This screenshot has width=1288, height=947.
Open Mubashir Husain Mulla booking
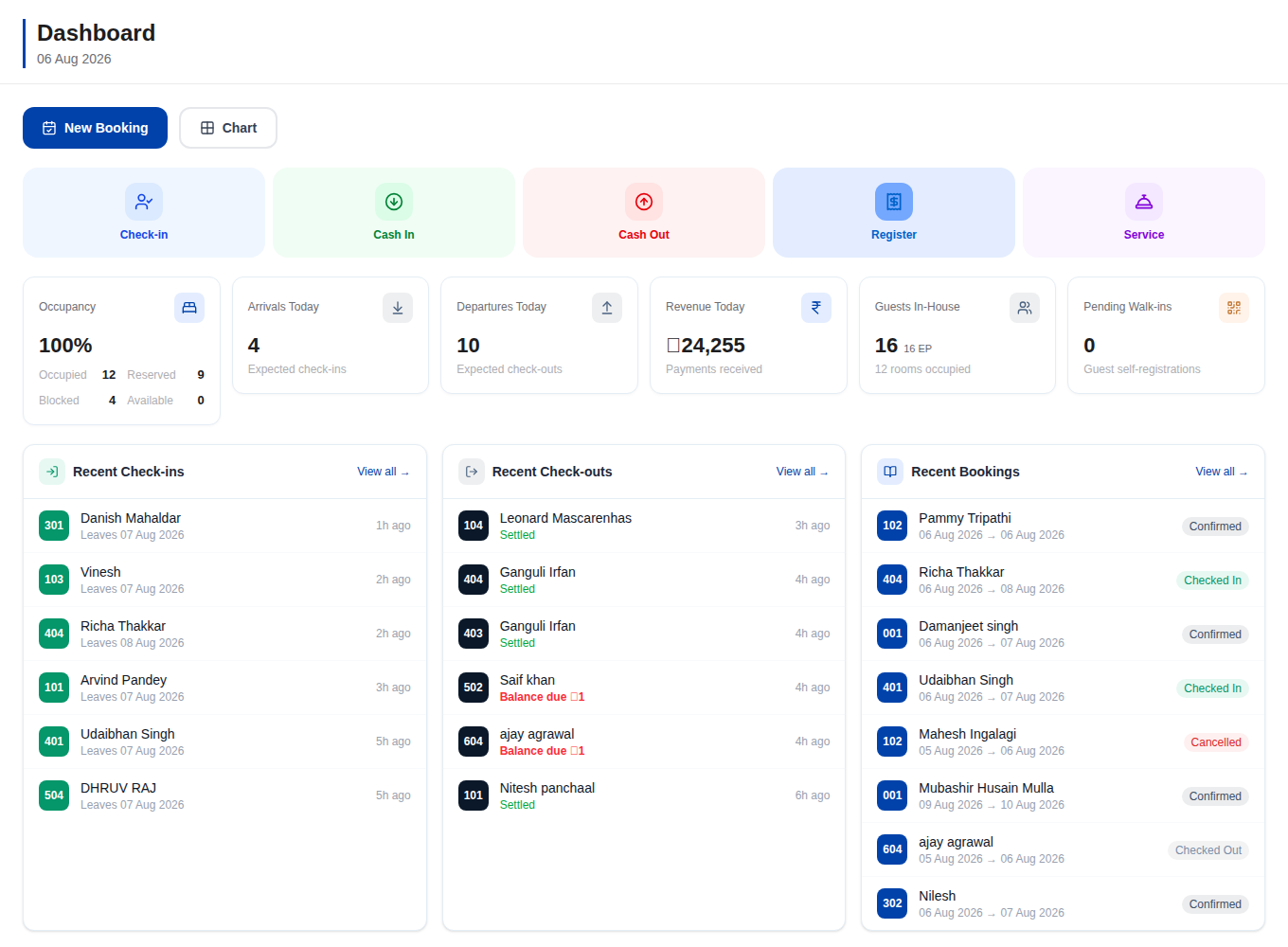tap(1063, 795)
